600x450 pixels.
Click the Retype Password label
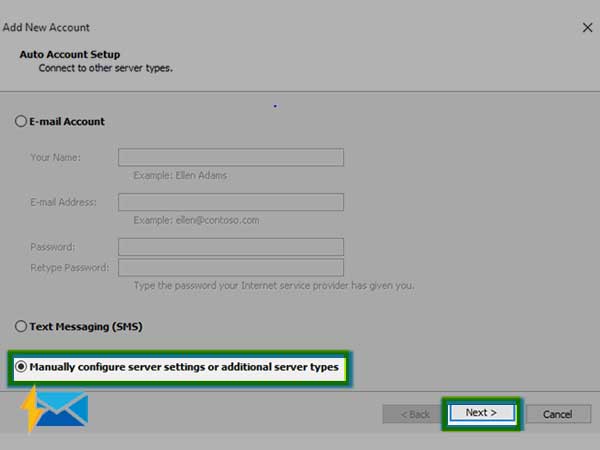point(70,267)
